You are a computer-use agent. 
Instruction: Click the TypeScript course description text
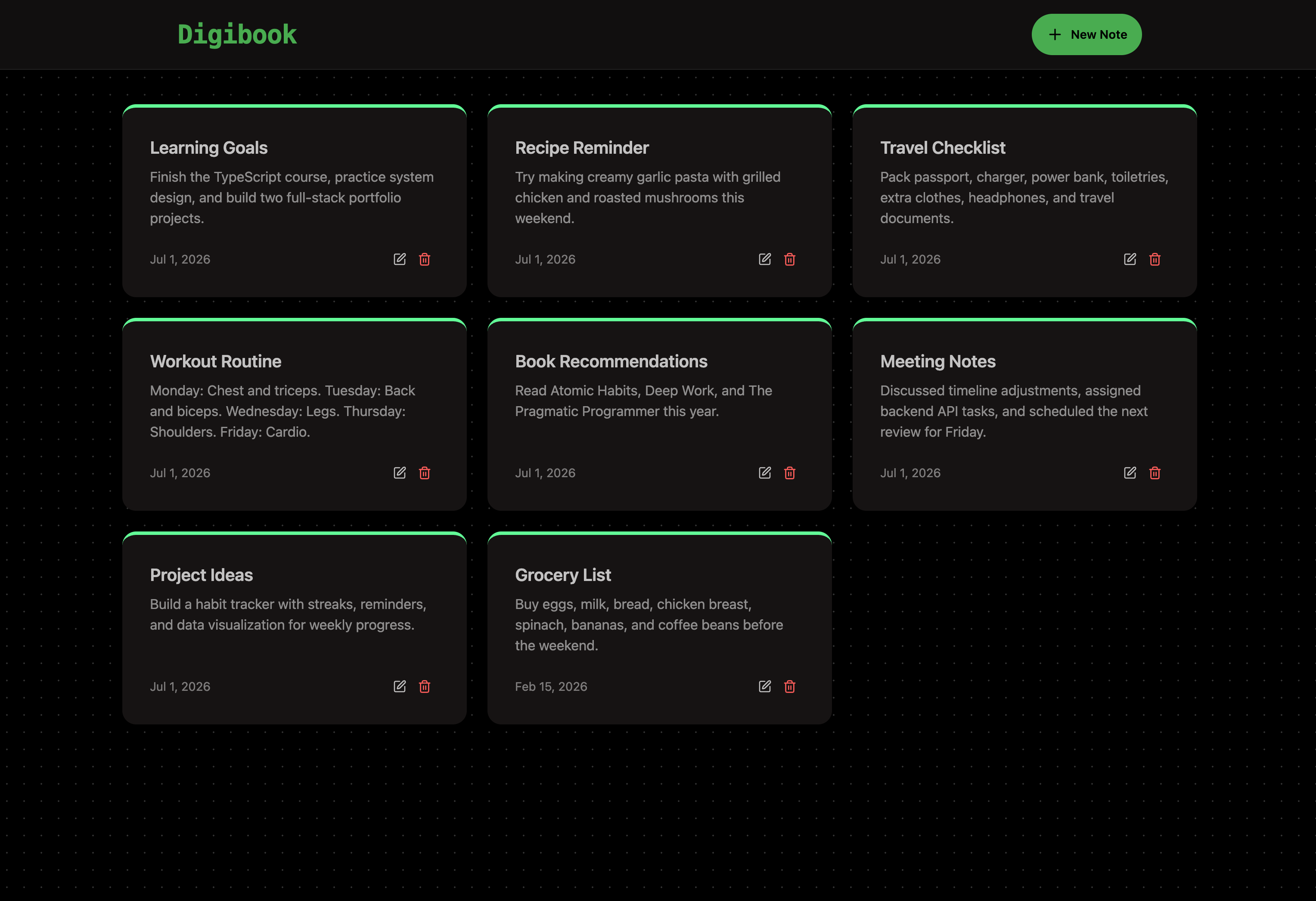[x=292, y=198]
